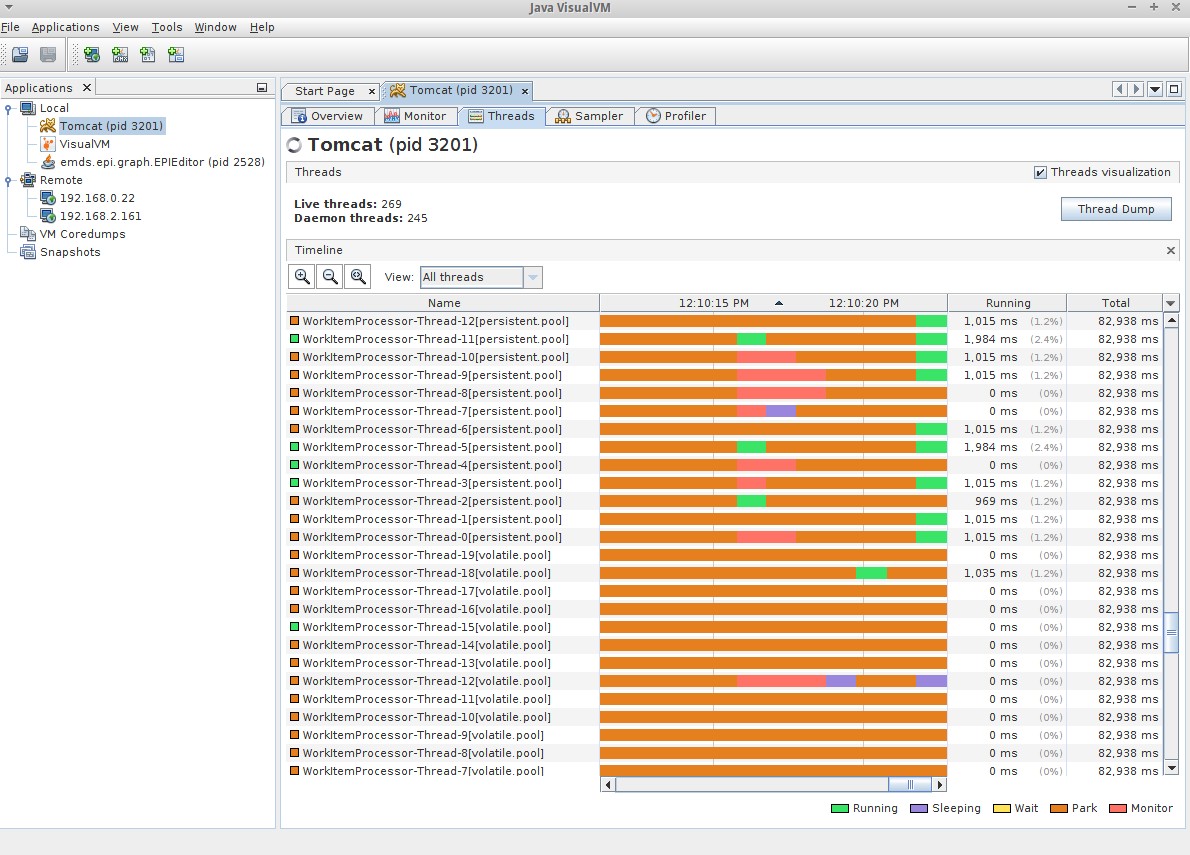Viewport: 1190px width, 855px height.
Task: Toggle the Threads visualization checkbox
Action: (1040, 172)
